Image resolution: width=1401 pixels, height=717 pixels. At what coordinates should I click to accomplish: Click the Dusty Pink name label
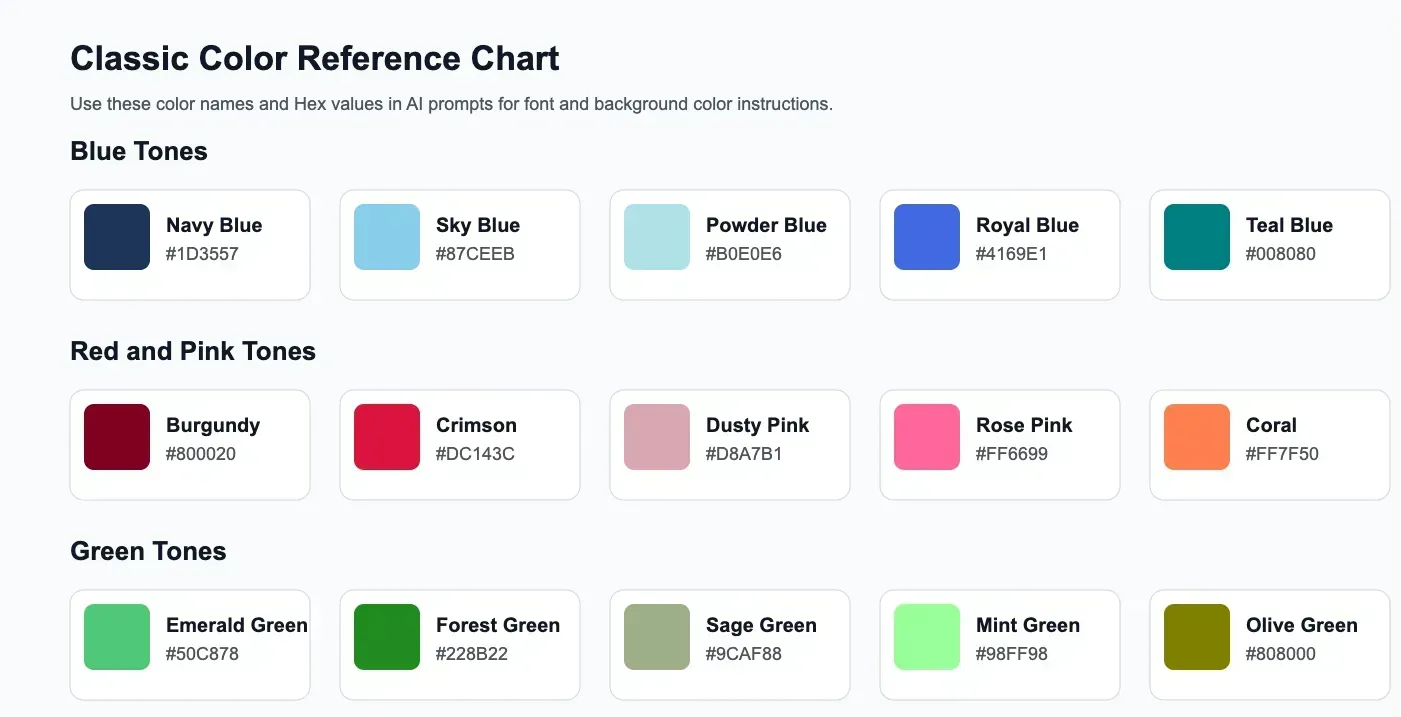point(757,425)
